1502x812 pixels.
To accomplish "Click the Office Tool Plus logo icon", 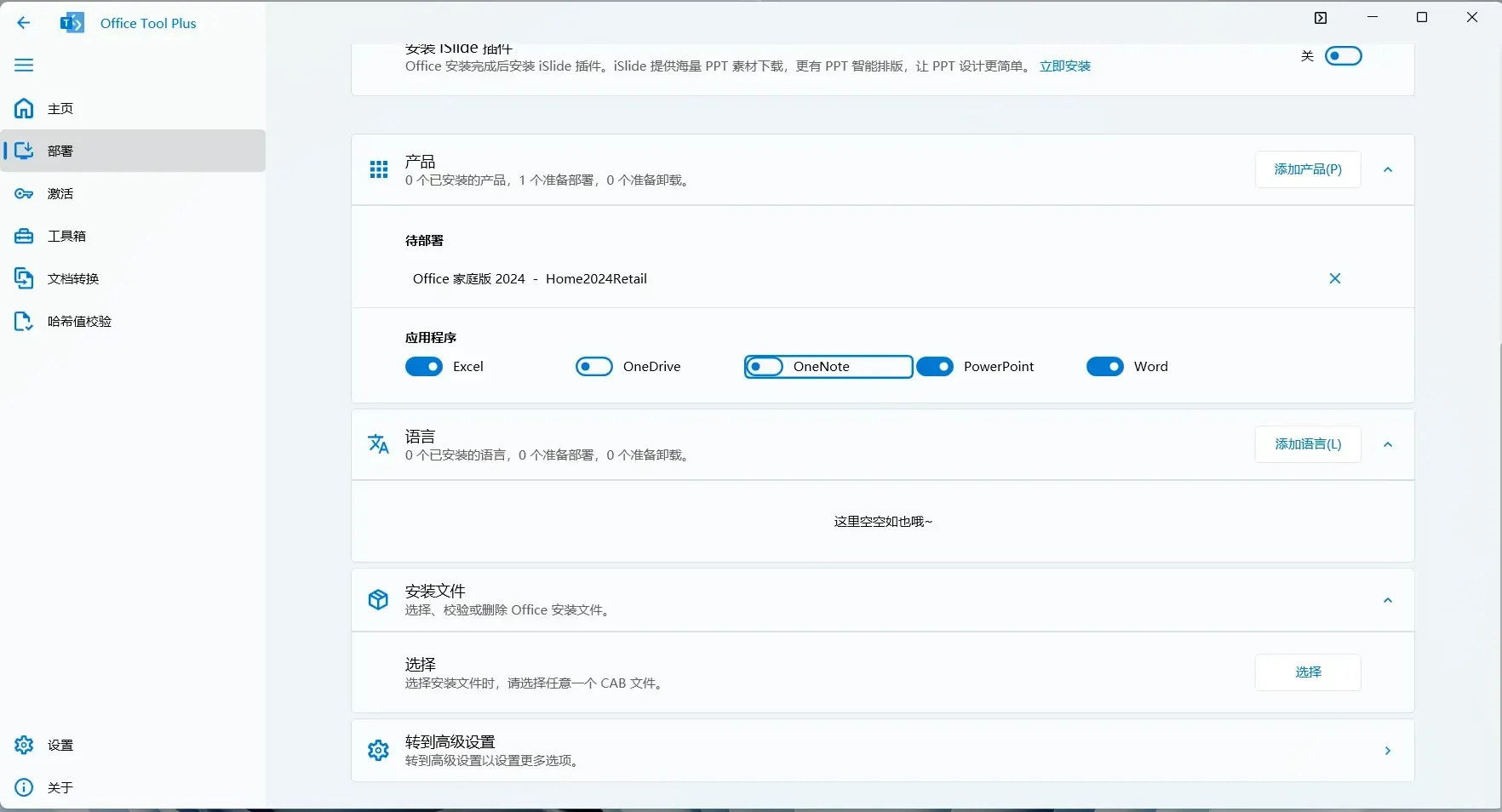I will 72,23.
